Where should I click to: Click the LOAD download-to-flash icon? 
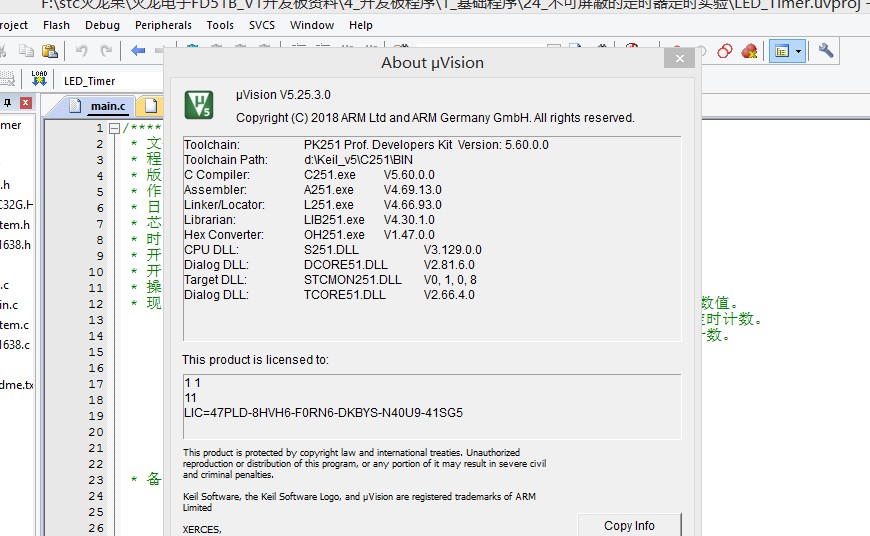click(x=39, y=78)
